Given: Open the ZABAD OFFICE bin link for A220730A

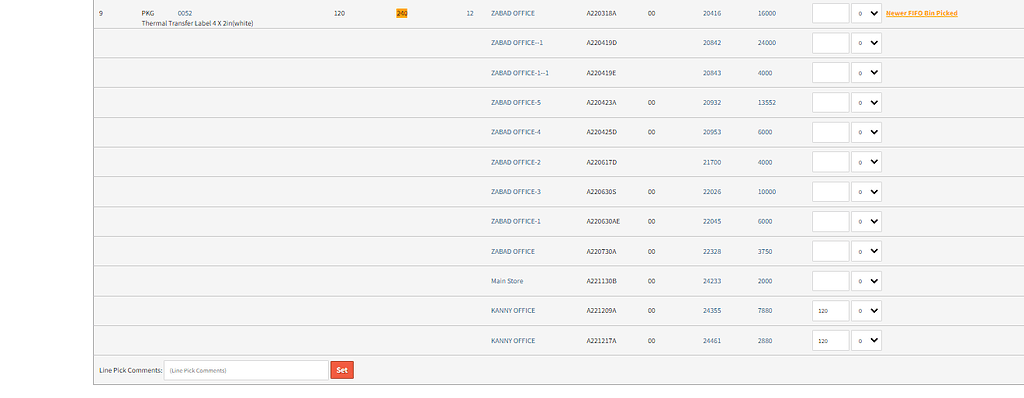Looking at the screenshot, I should 513,252.
